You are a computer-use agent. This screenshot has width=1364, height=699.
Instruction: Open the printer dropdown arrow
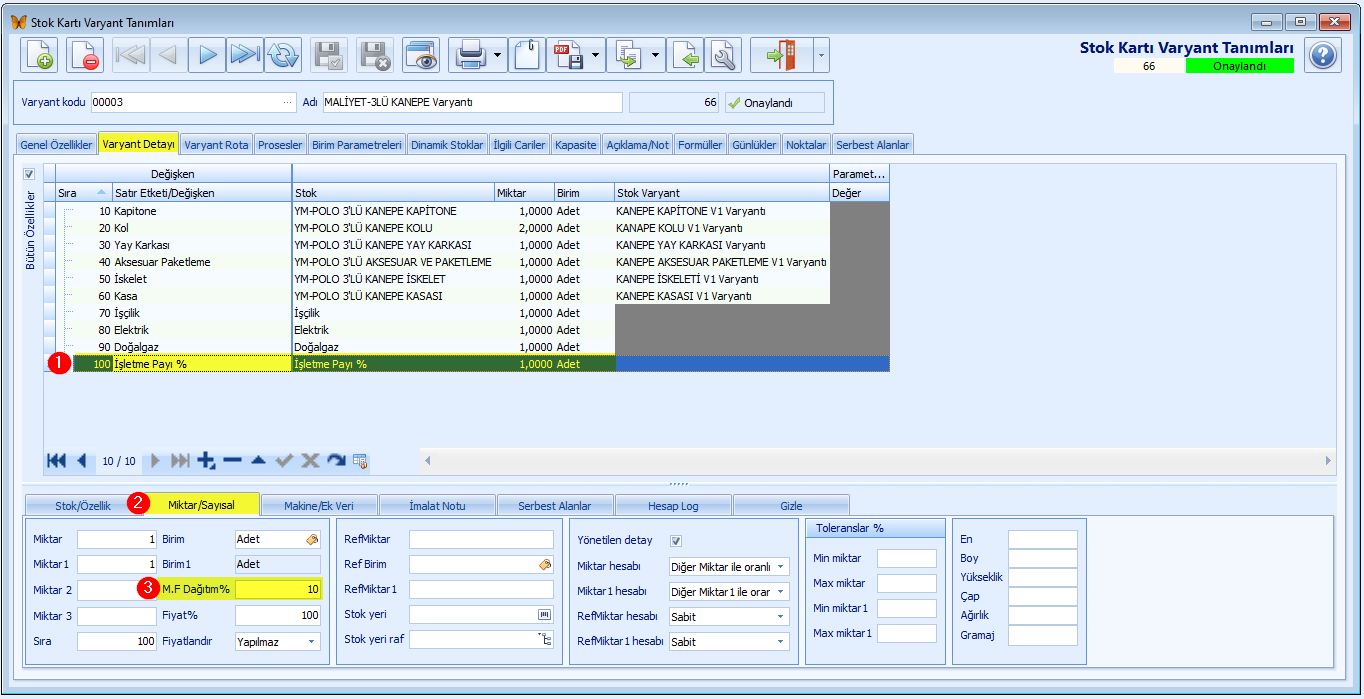(x=498, y=55)
